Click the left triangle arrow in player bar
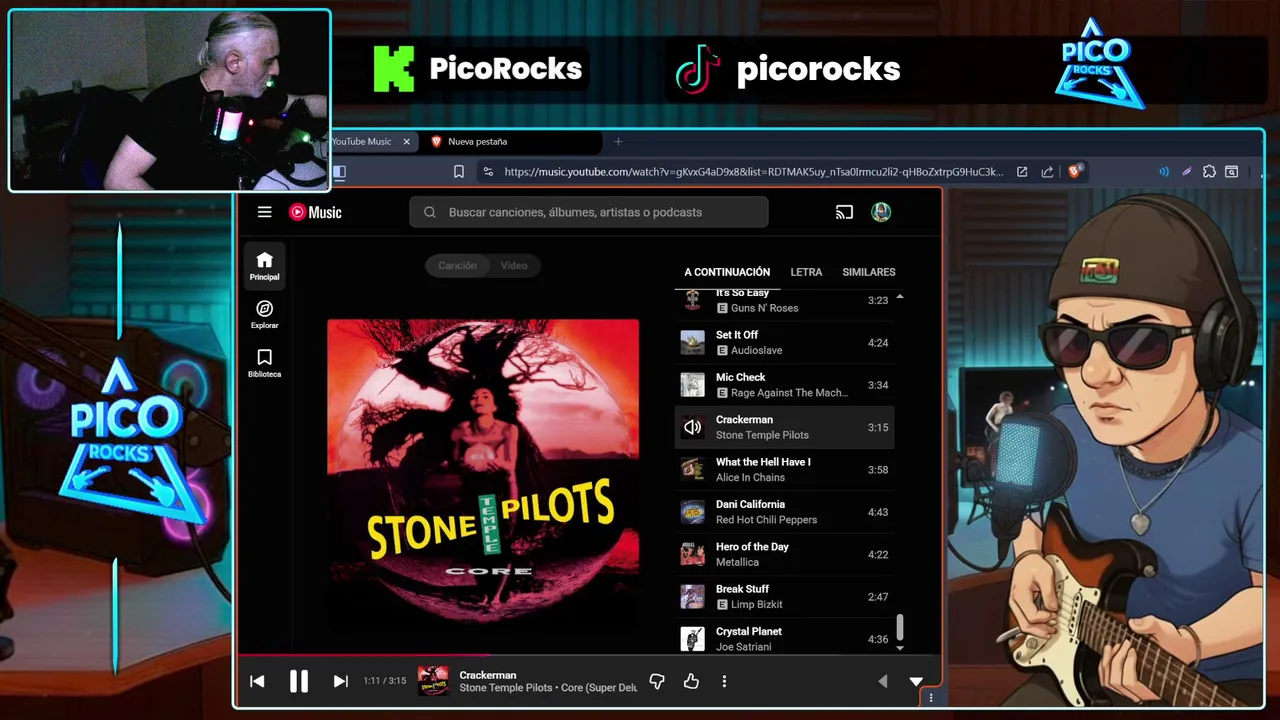Viewport: 1280px width, 720px height. (x=882, y=681)
